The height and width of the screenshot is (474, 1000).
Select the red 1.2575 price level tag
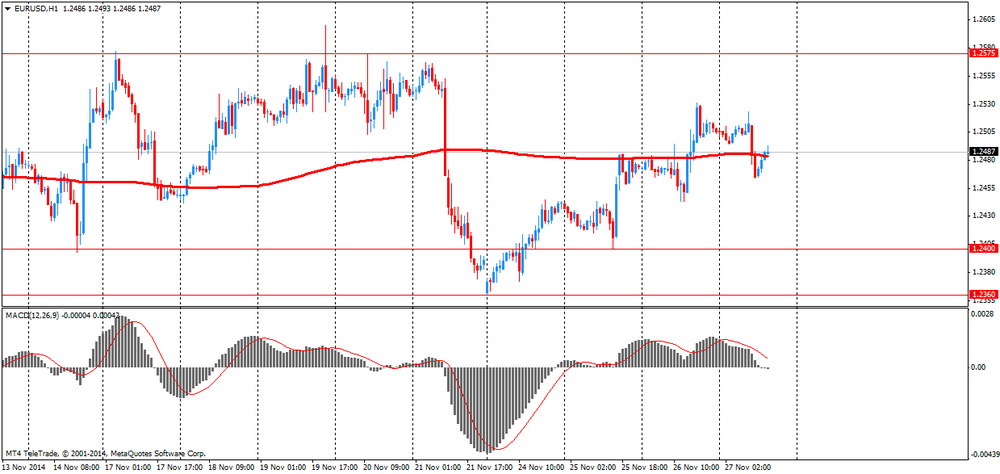982,52
